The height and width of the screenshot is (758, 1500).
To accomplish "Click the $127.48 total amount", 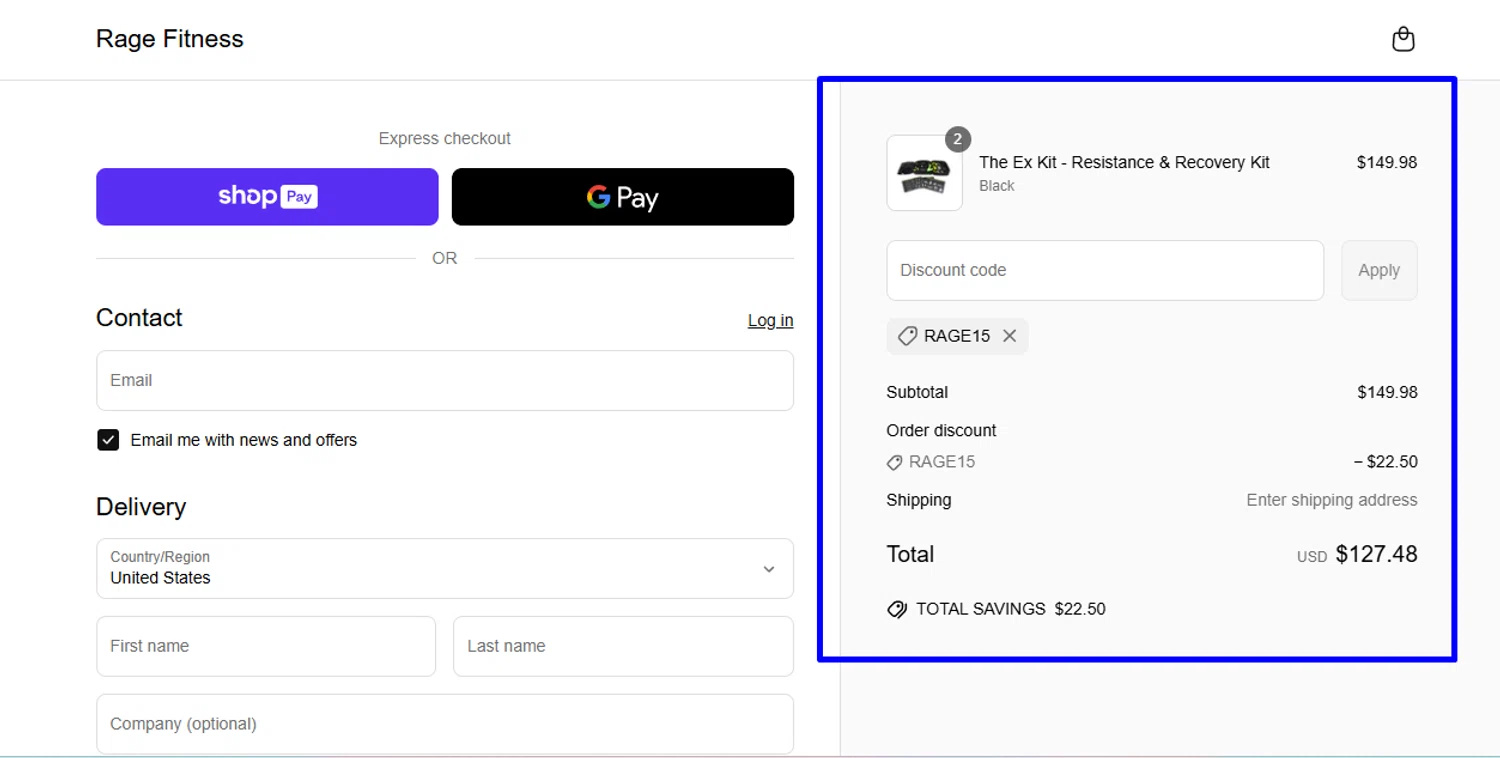I will point(1377,554).
